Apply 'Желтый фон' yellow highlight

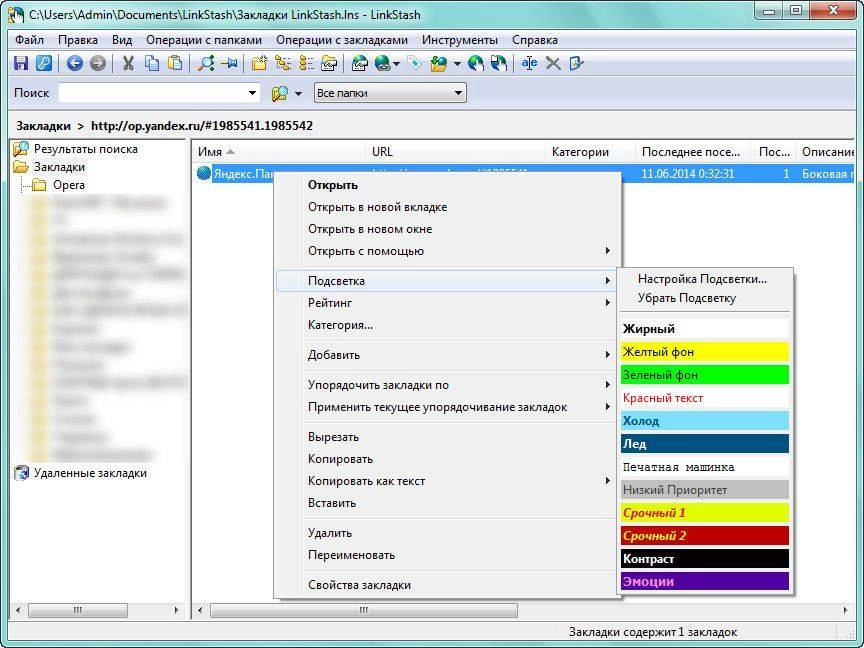pos(704,352)
